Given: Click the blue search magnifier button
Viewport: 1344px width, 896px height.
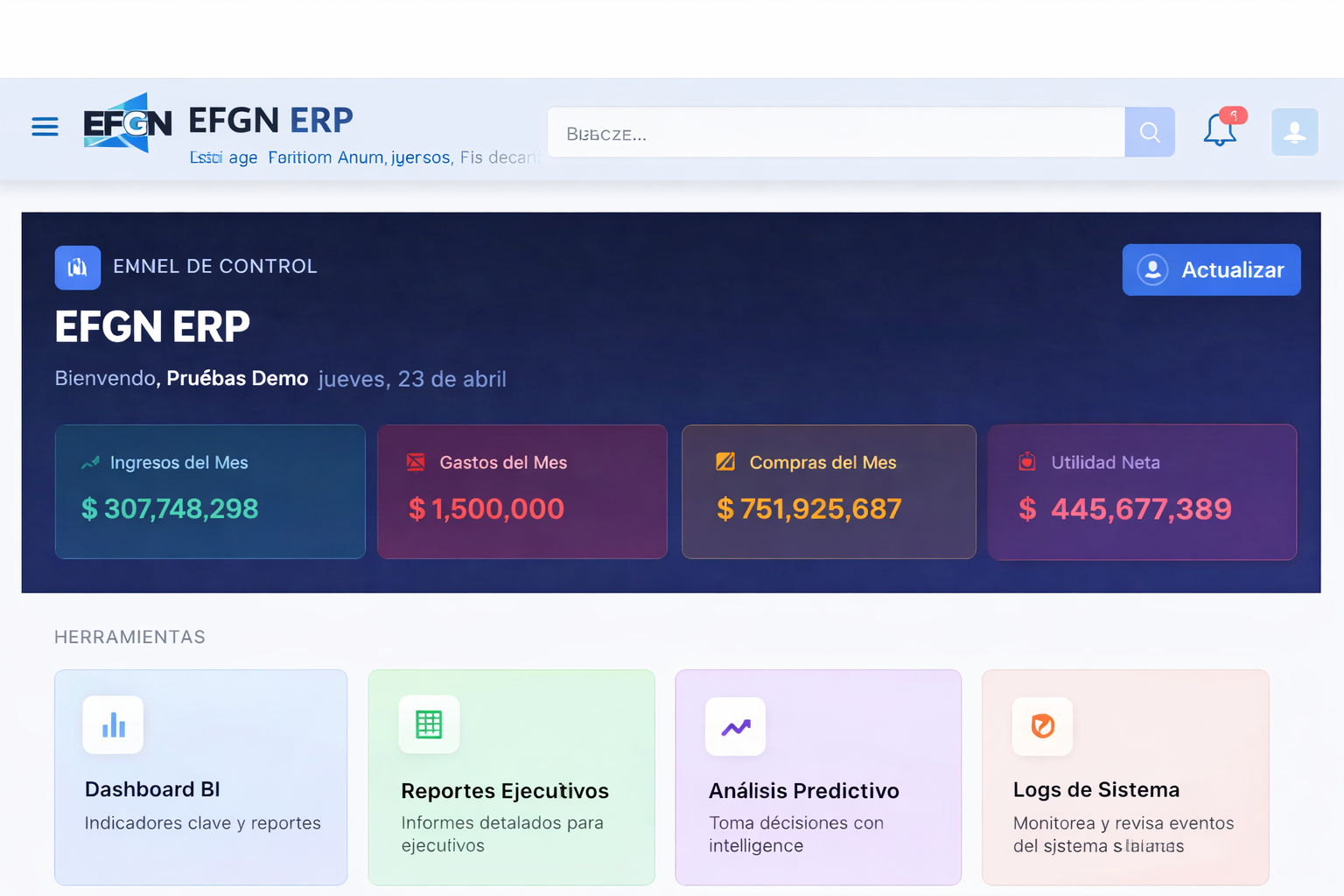Looking at the screenshot, I should pyautogui.click(x=1150, y=132).
